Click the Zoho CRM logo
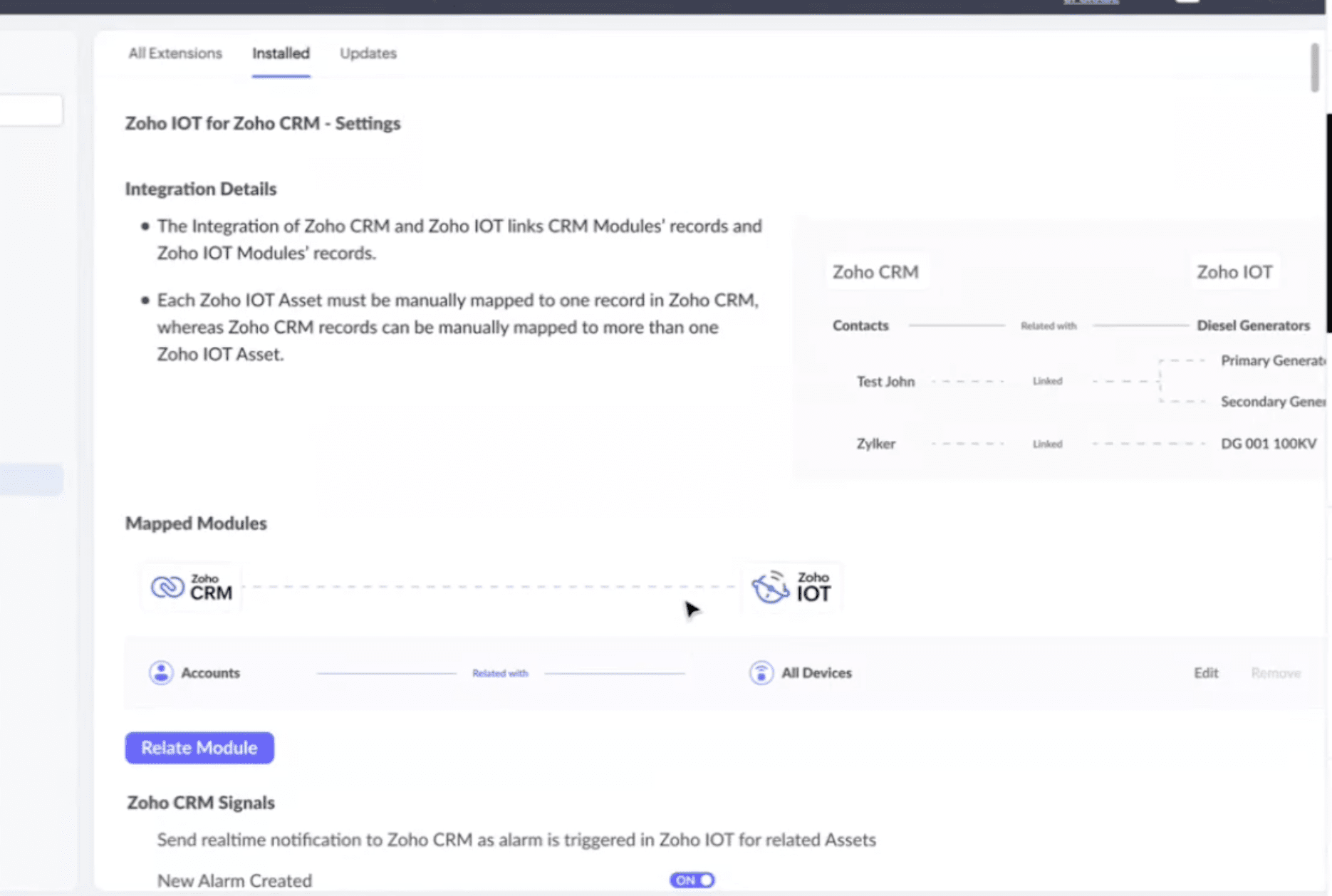 192,587
